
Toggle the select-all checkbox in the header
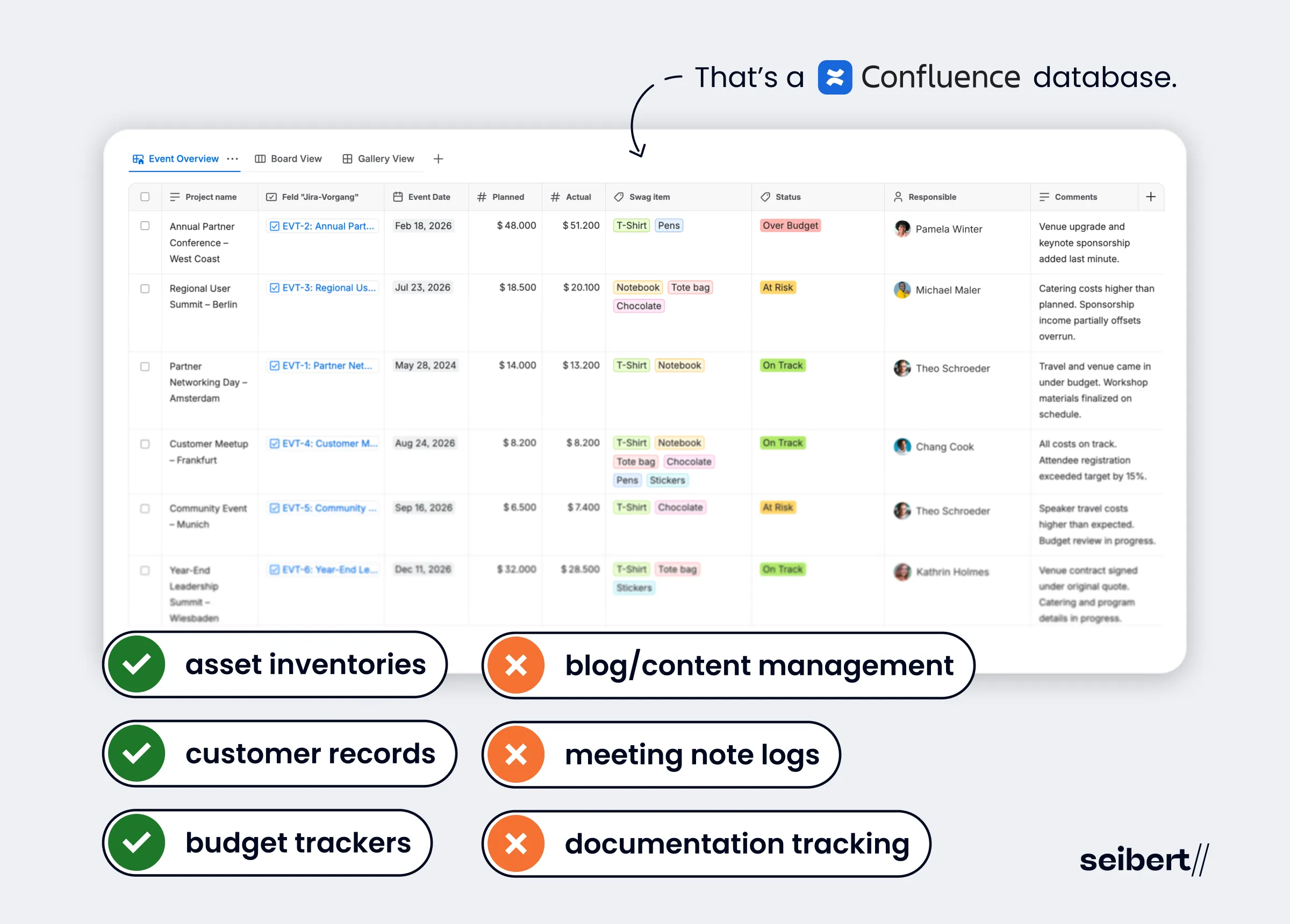tap(145, 197)
